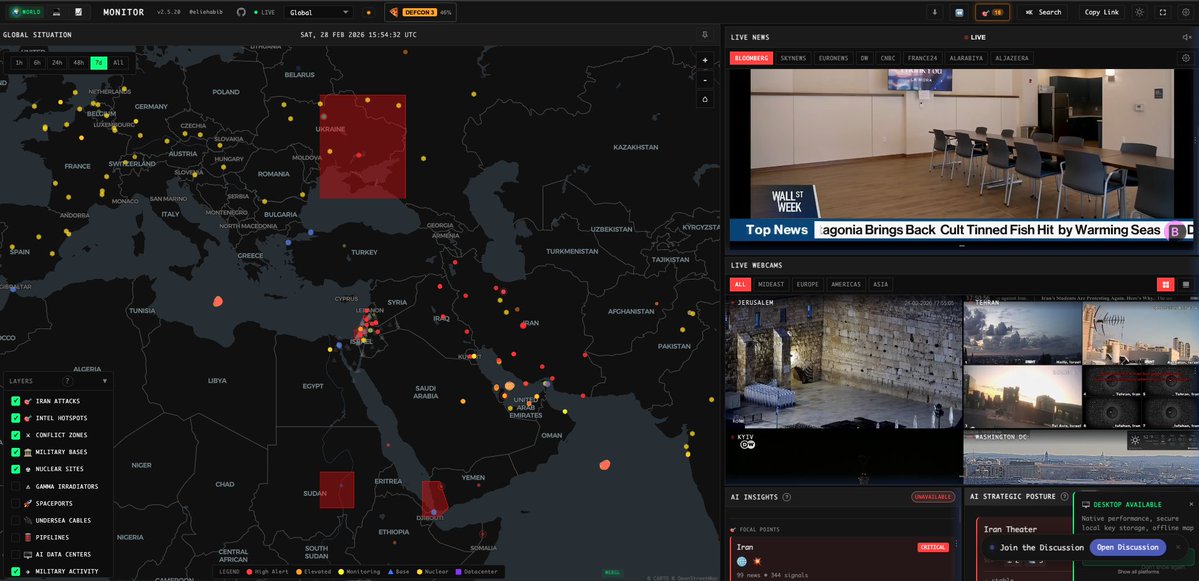Viewport: 1199px width, 581px height.
Task: Switch to the finance variant chart icon
Action: pyautogui.click(x=78, y=12)
